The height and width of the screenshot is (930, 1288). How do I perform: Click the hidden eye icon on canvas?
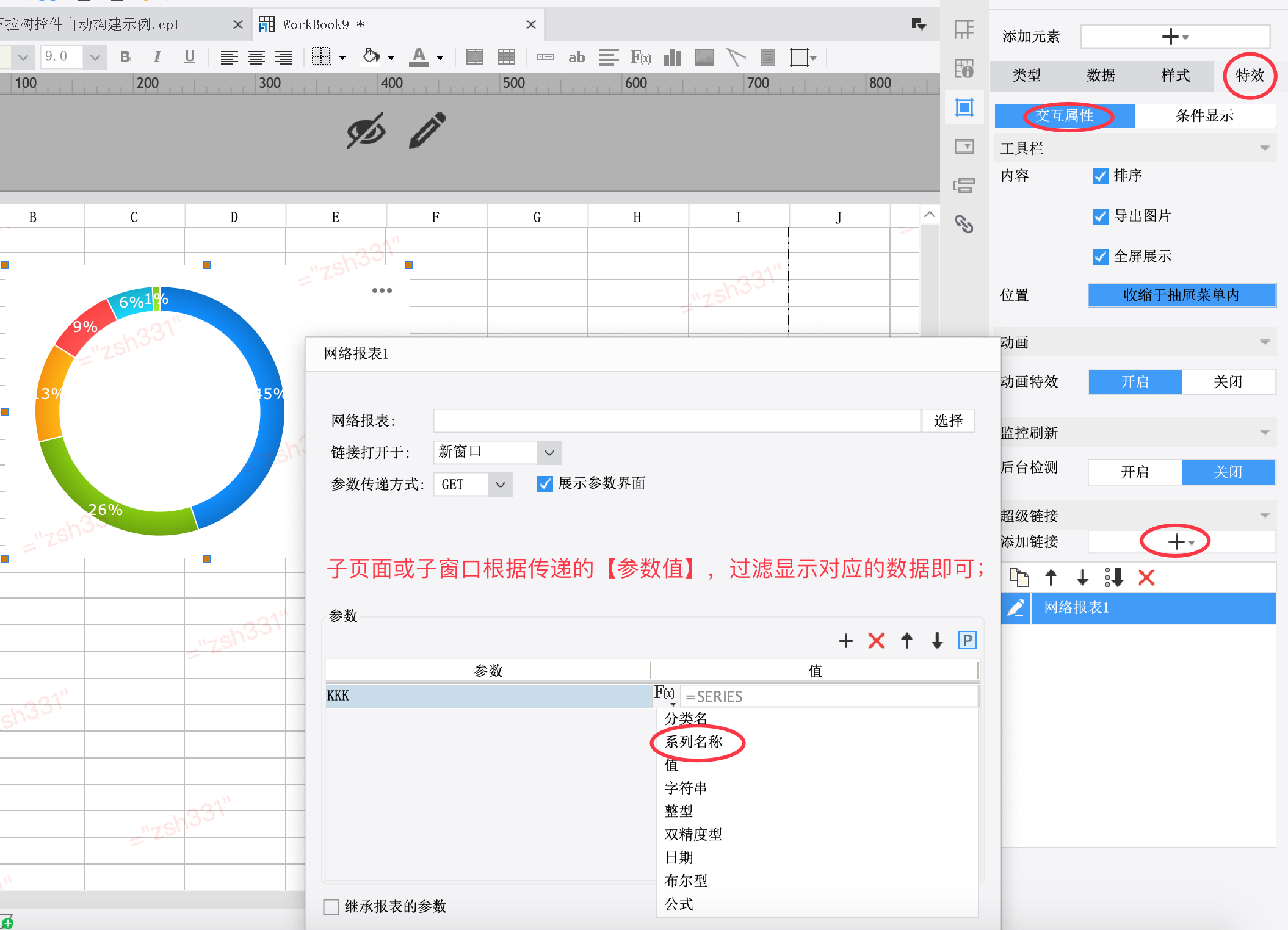click(x=366, y=131)
